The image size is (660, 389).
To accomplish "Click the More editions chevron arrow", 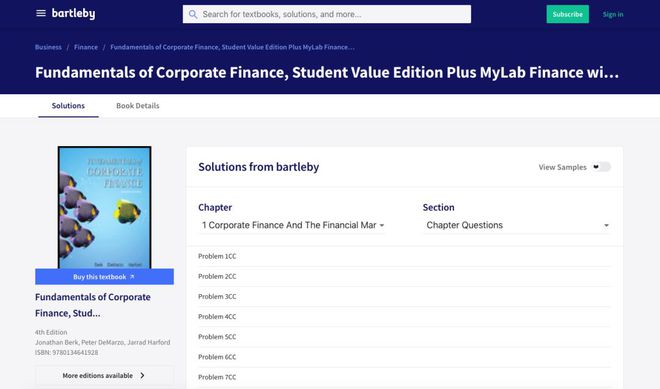I will click(142, 375).
